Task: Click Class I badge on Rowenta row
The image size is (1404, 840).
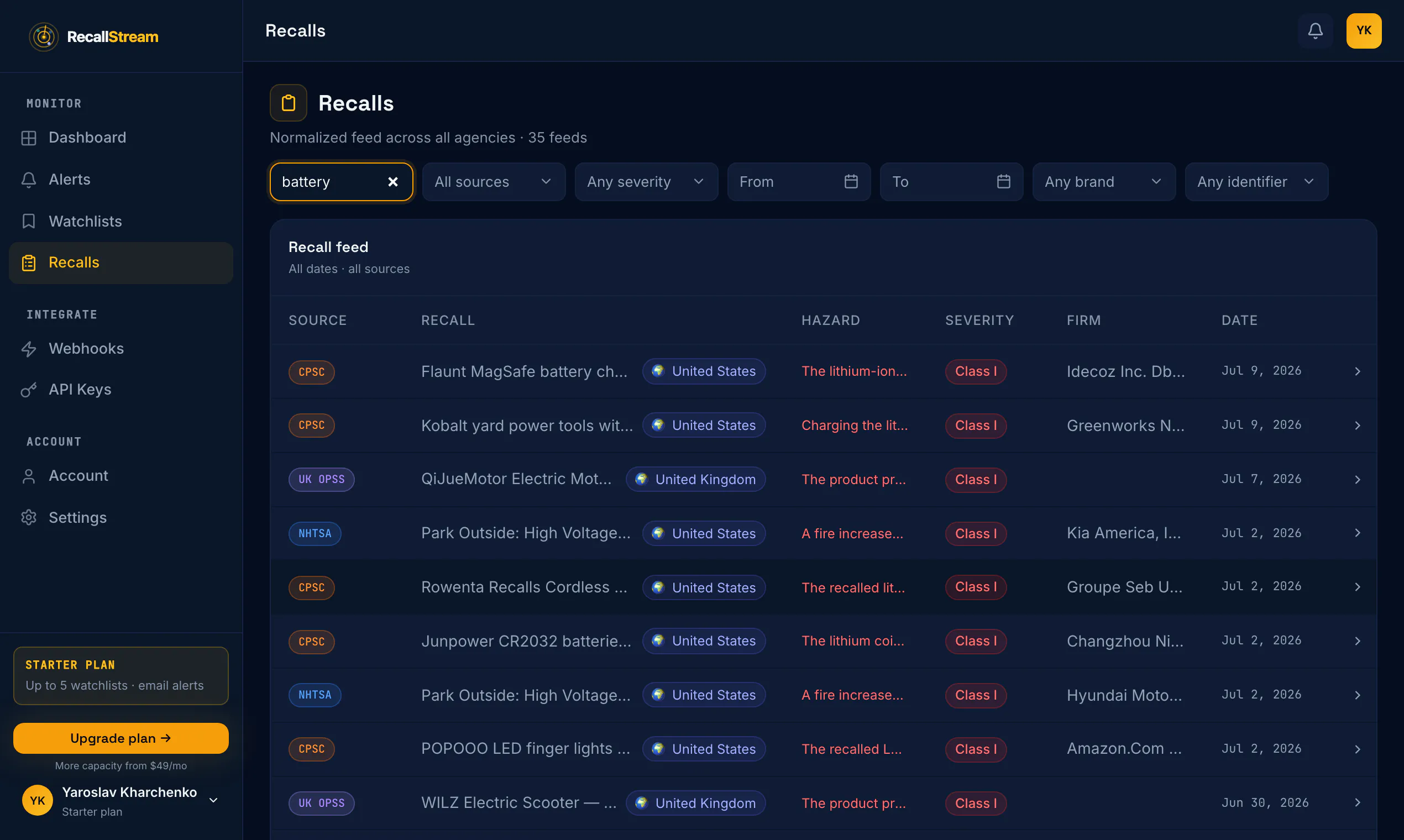Action: [x=976, y=587]
